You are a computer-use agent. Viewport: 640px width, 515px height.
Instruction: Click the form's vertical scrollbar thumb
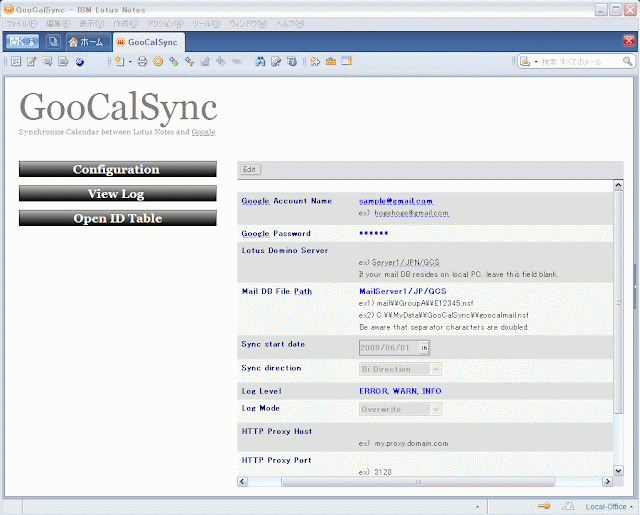tap(618, 302)
